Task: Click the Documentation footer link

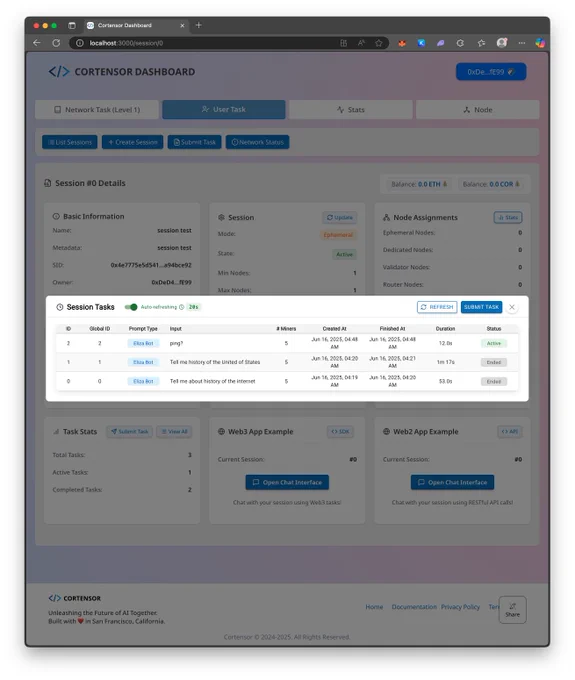Action: (x=414, y=607)
